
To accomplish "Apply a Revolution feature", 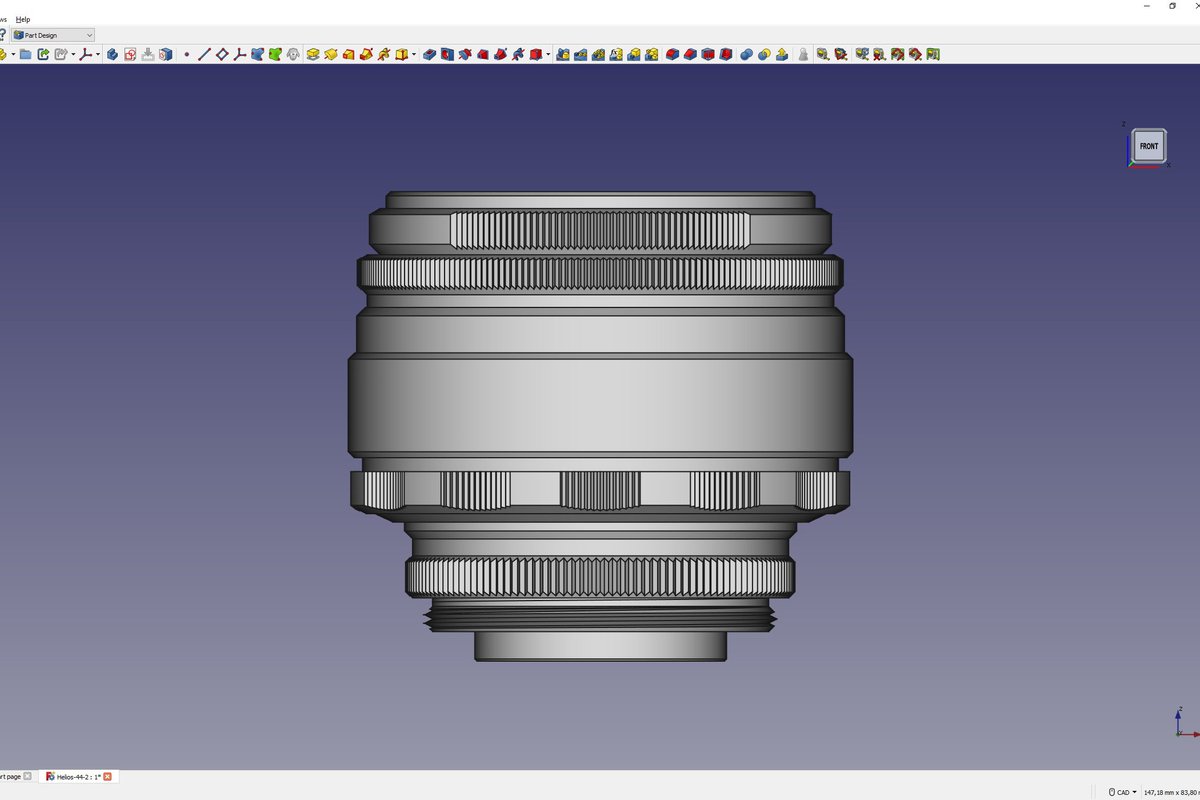I will click(x=330, y=55).
